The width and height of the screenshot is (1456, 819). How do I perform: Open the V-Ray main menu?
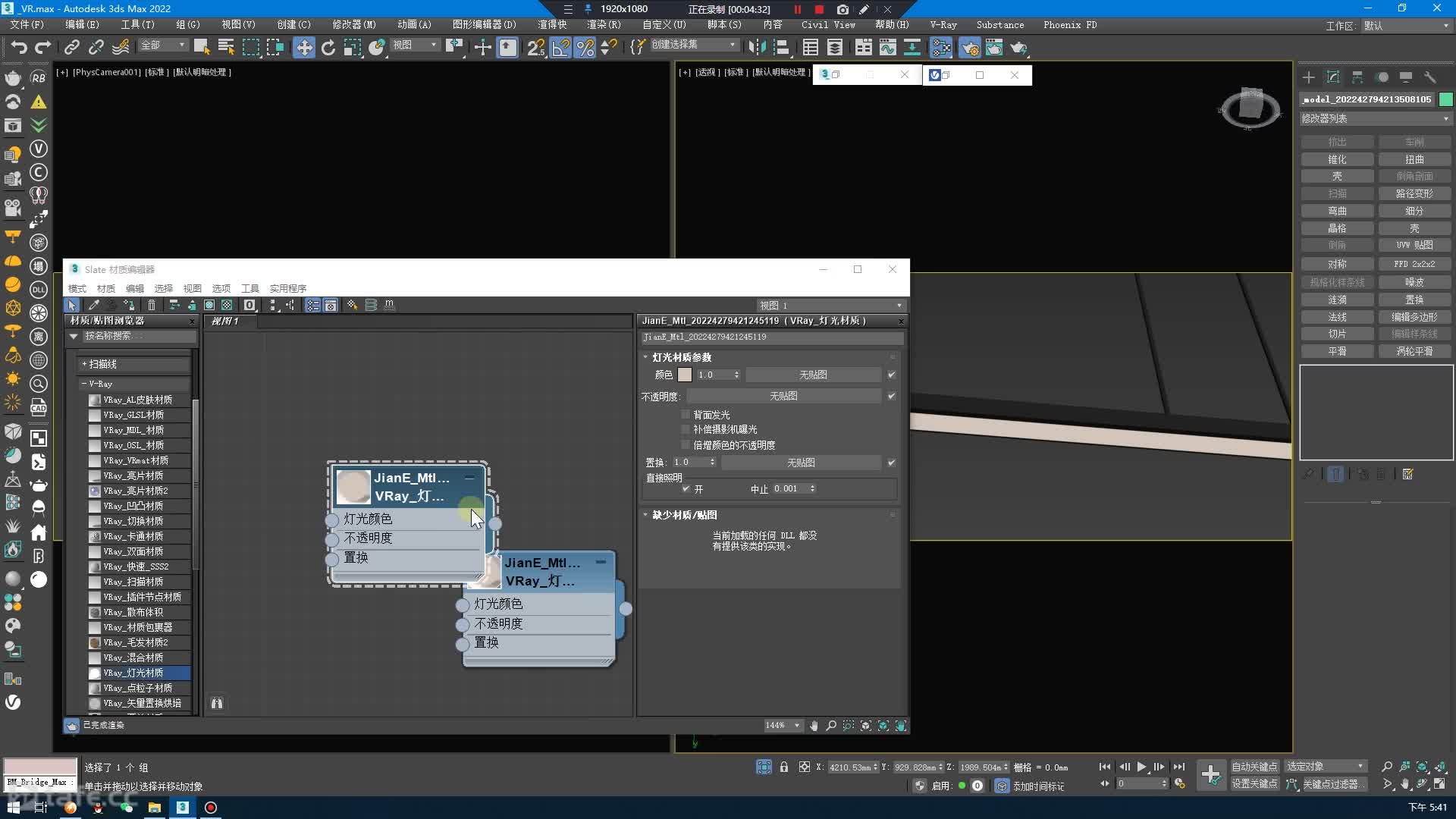point(943,25)
